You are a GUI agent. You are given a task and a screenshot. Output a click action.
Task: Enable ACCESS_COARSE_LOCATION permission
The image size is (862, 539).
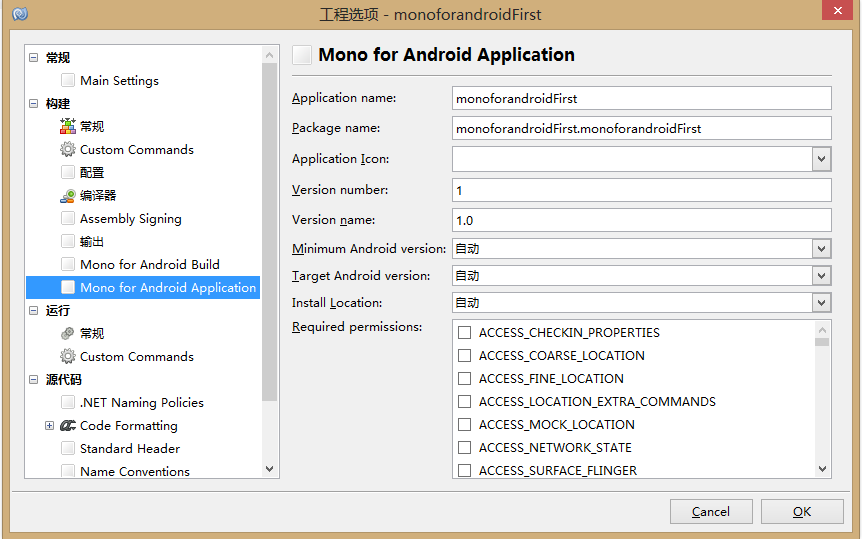[465, 355]
